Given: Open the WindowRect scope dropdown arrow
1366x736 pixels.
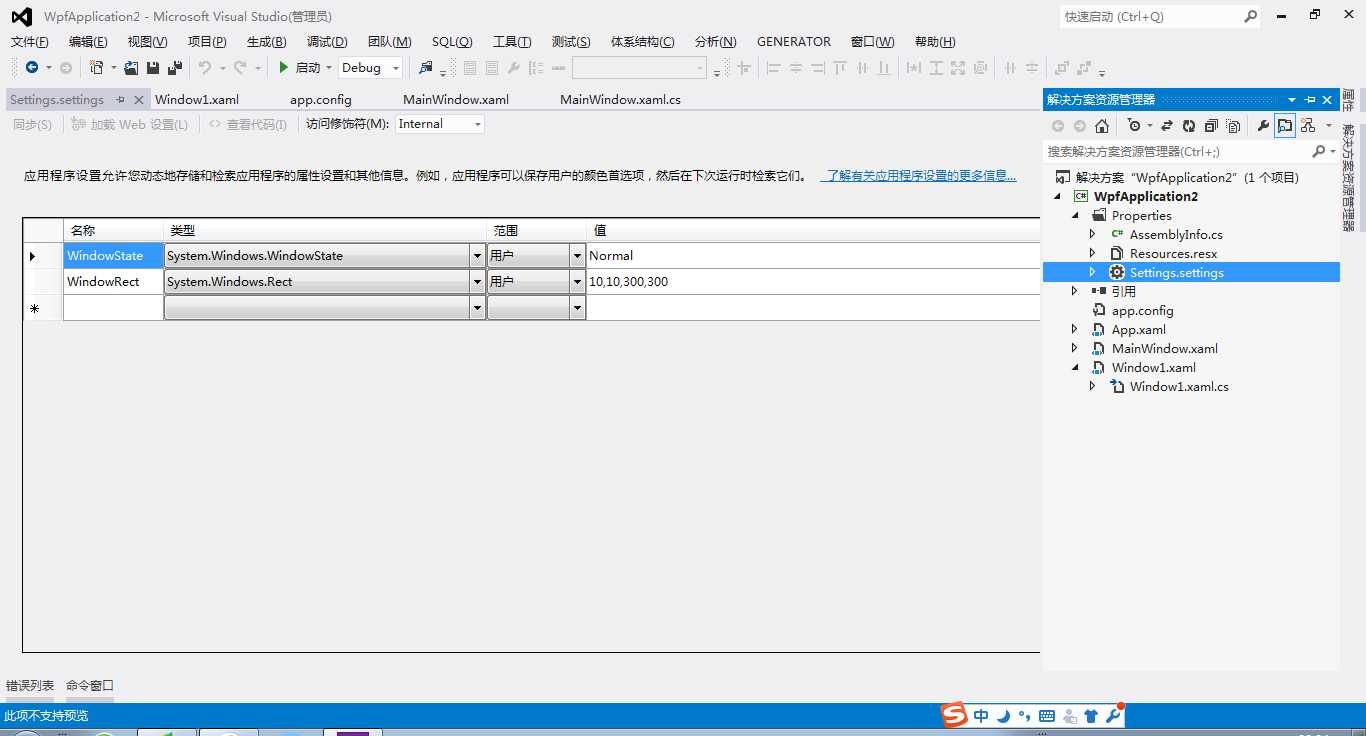Looking at the screenshot, I should tap(577, 282).
